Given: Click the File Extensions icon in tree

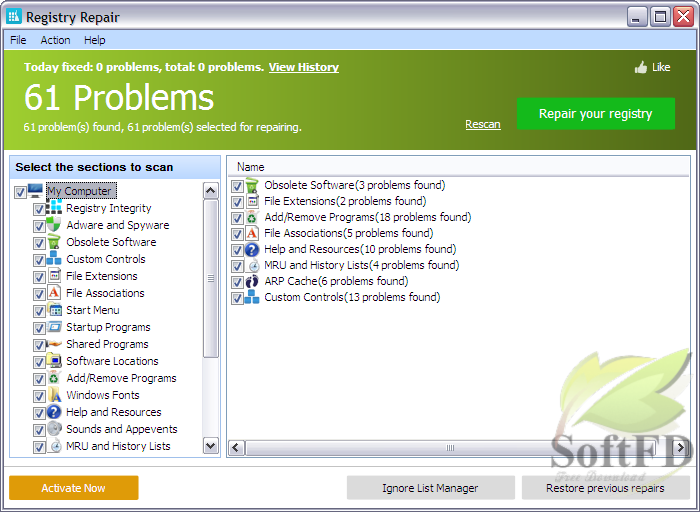Looking at the screenshot, I should point(54,275).
